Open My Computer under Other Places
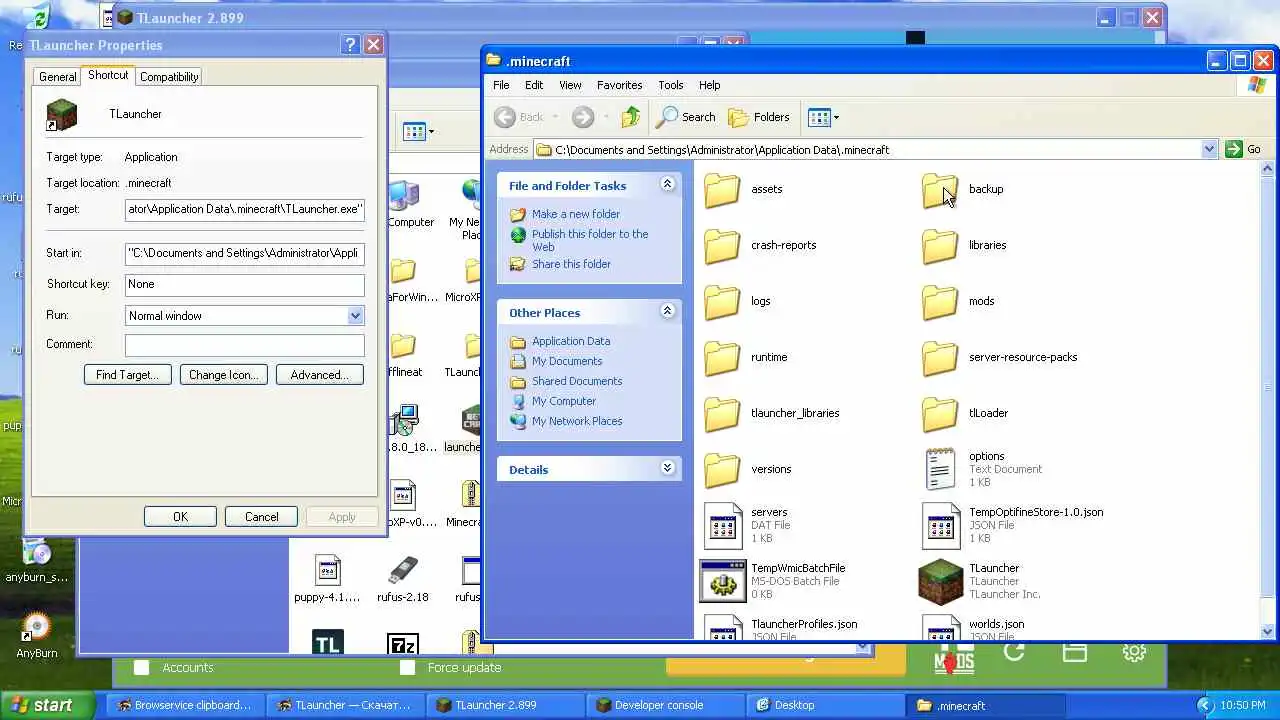Screen dimensions: 1280x720 [x=564, y=401]
